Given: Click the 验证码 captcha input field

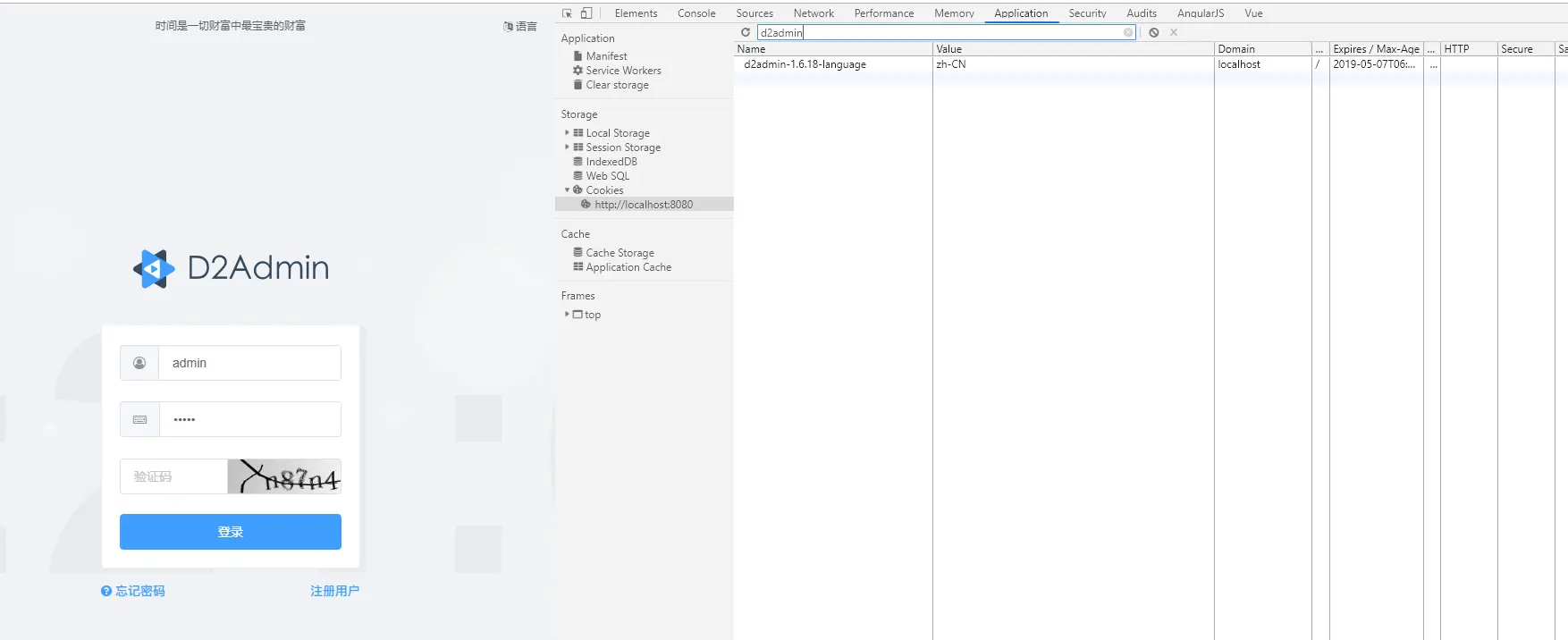Looking at the screenshot, I should coord(173,476).
